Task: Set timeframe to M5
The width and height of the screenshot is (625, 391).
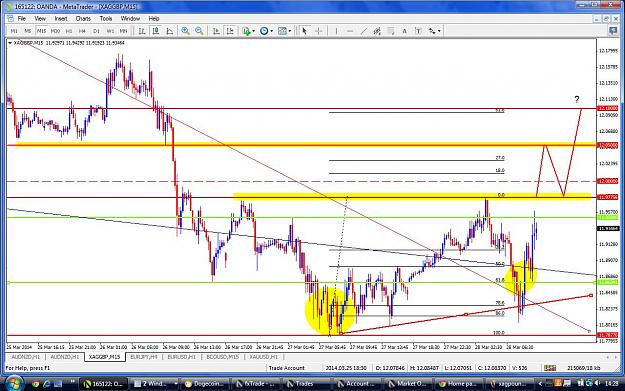Action: [x=28, y=31]
